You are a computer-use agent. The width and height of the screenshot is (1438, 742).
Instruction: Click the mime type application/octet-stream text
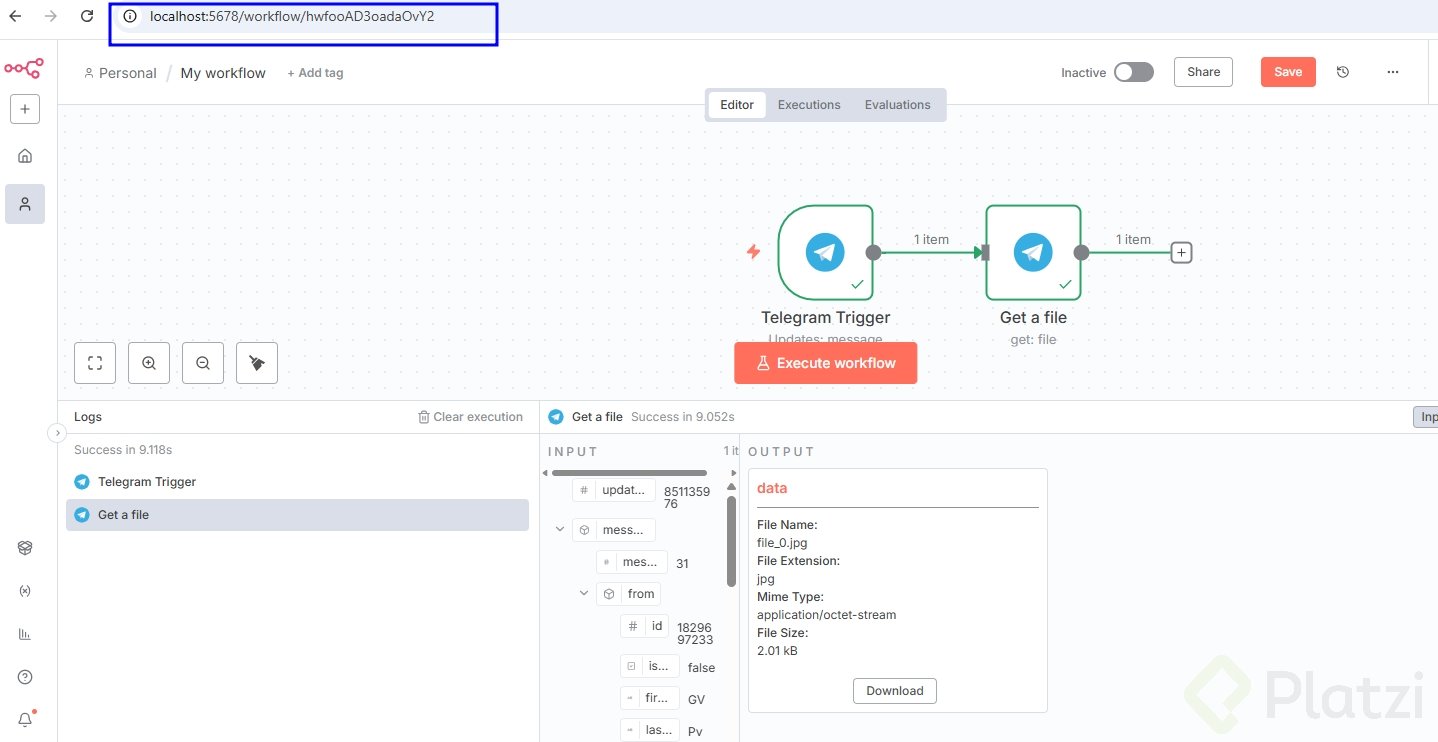click(x=827, y=615)
